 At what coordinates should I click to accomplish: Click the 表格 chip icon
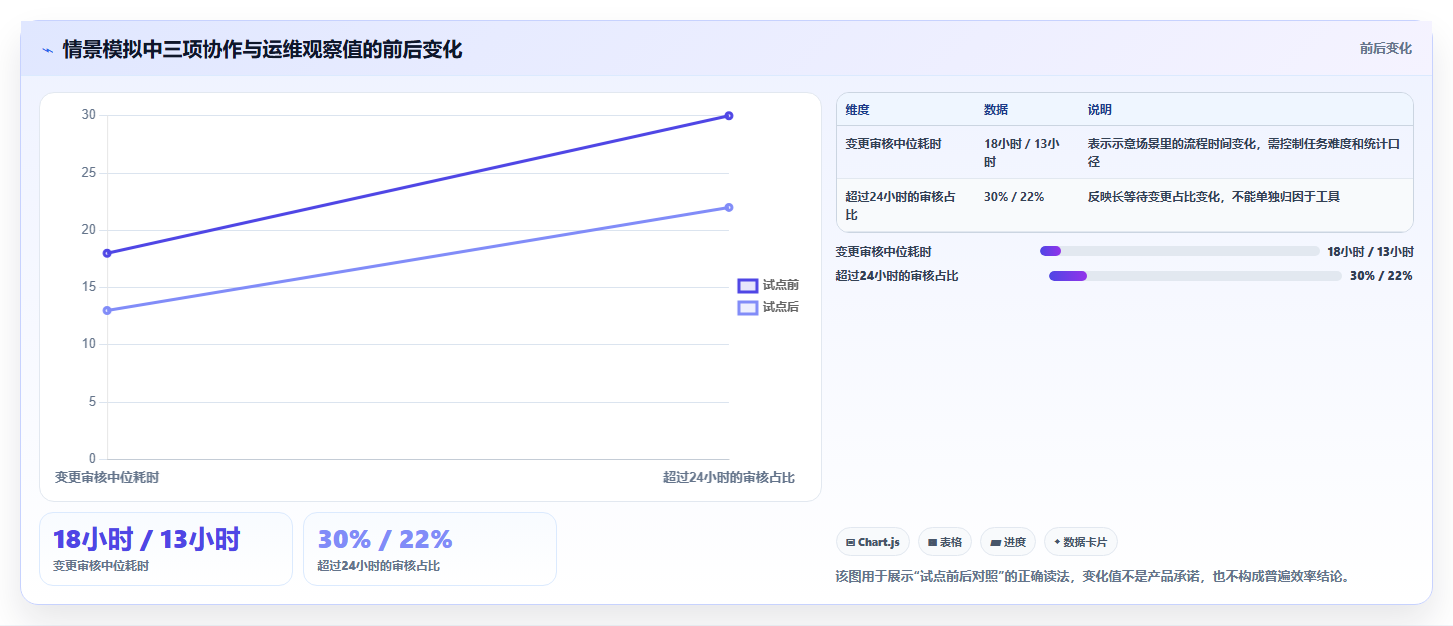point(932,542)
